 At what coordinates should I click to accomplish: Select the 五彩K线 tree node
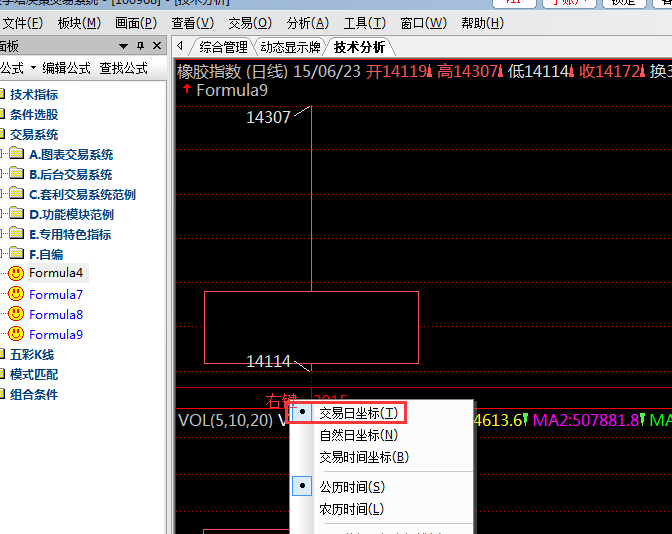coord(32,355)
